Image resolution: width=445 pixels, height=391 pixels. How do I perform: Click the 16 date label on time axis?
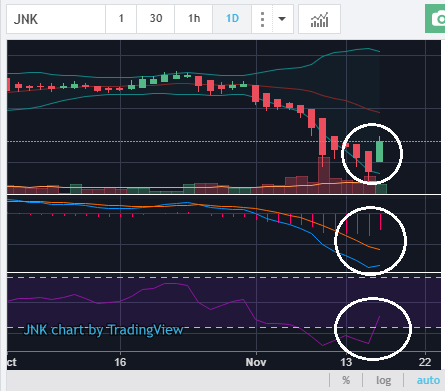tap(120, 362)
